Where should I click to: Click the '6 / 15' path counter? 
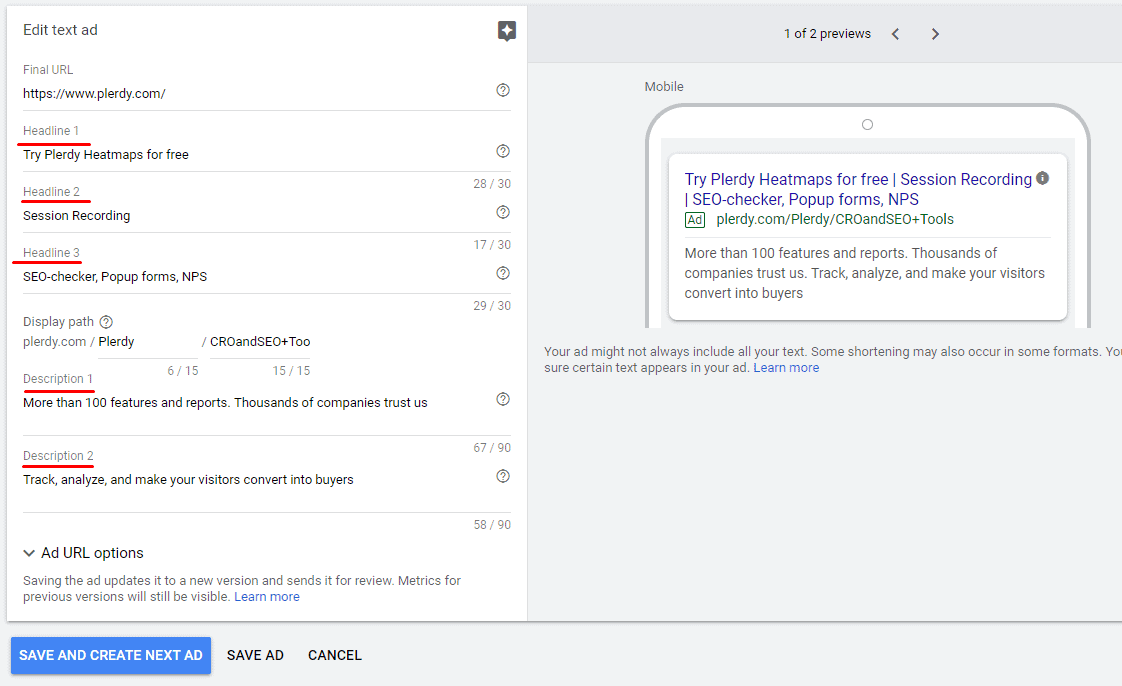[182, 371]
